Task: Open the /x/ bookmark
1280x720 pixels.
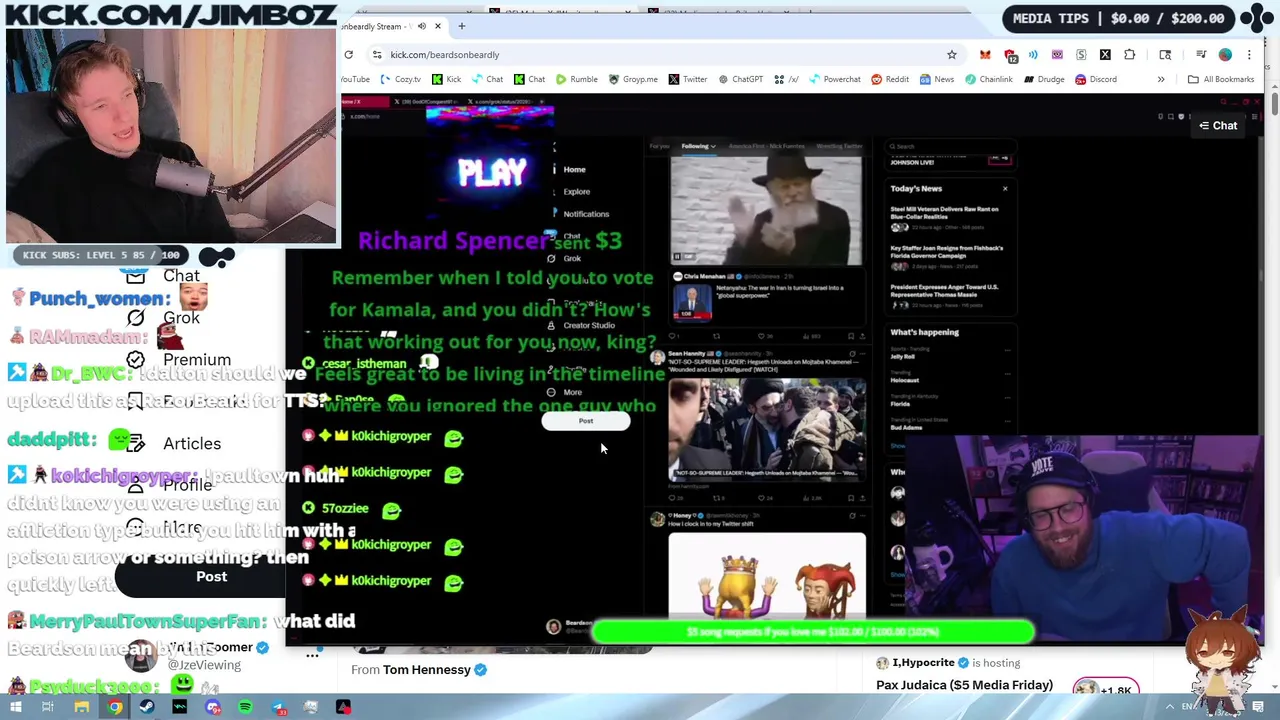Action: click(x=786, y=79)
